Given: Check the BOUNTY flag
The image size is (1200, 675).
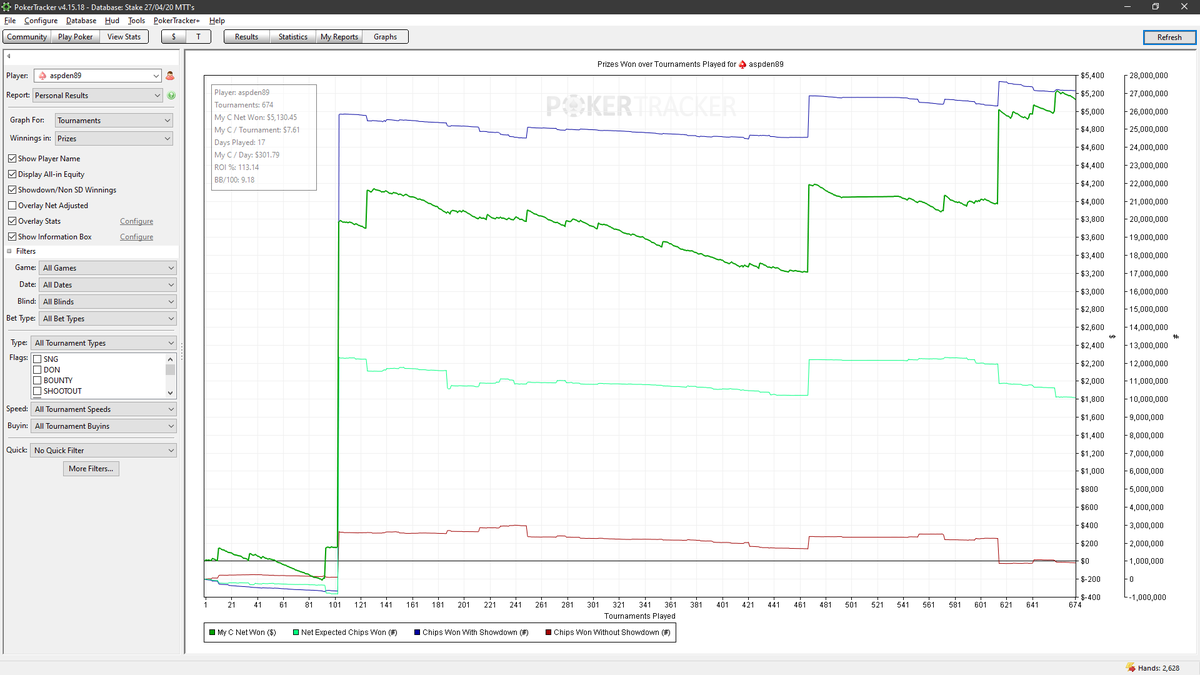Looking at the screenshot, I should pyautogui.click(x=38, y=381).
